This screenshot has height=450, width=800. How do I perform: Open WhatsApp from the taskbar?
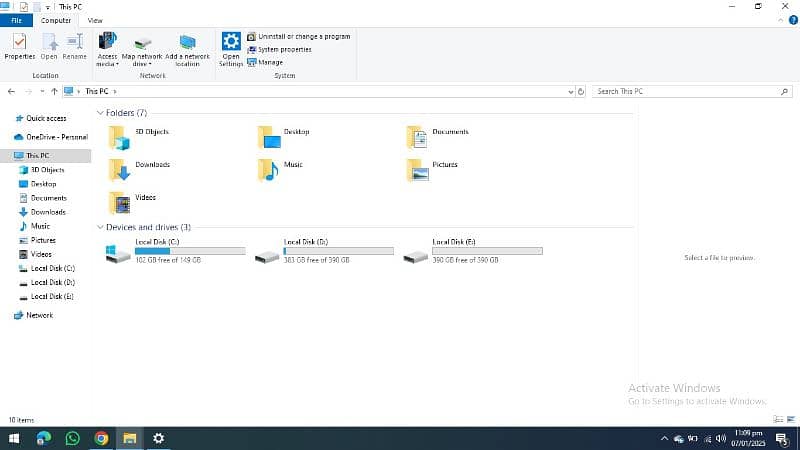tap(72, 438)
